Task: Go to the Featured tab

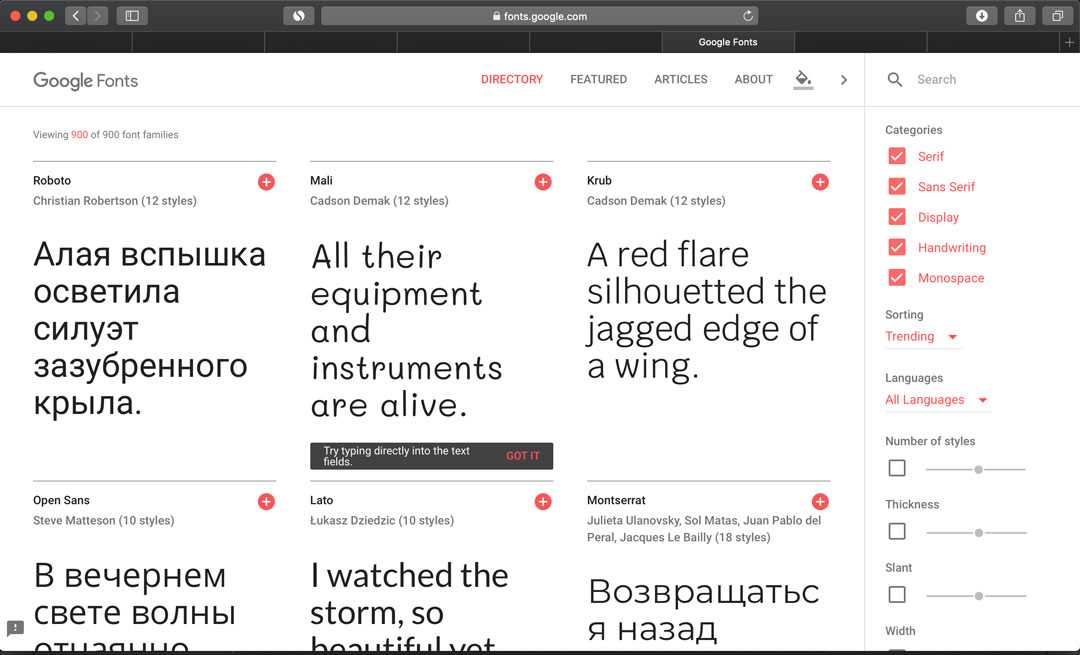Action: (598, 80)
